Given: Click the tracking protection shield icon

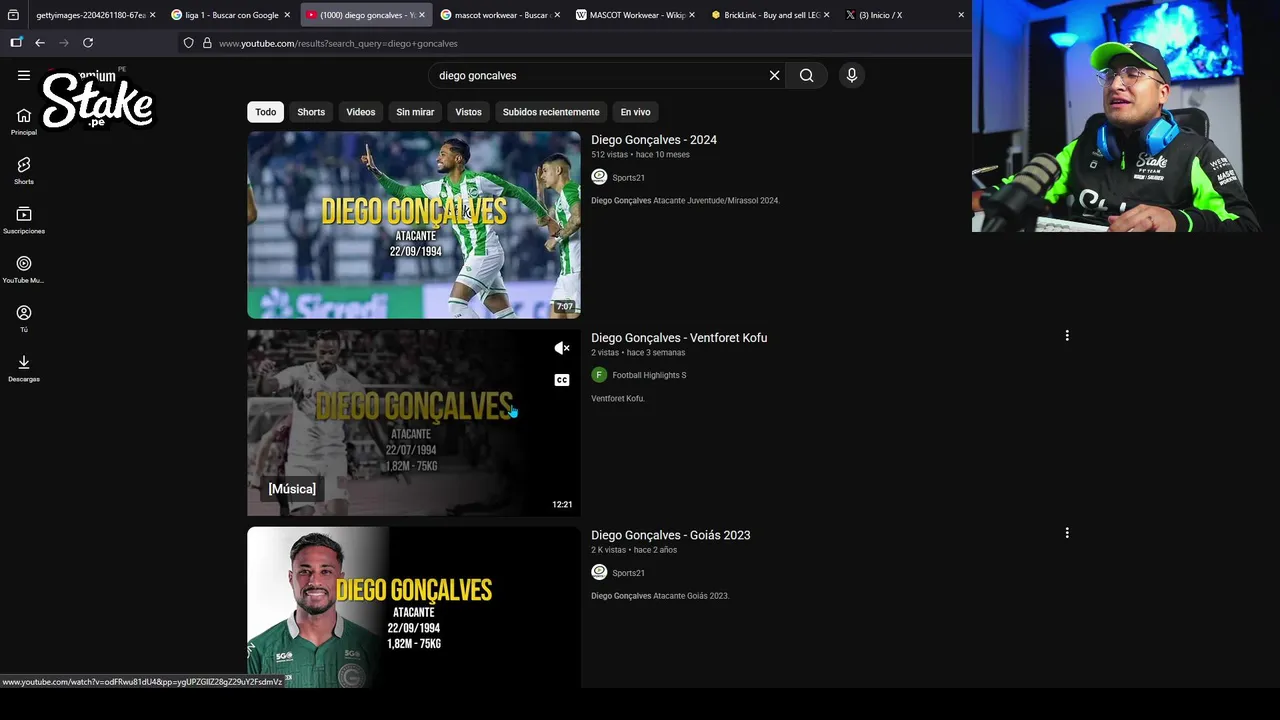Looking at the screenshot, I should coord(188,43).
